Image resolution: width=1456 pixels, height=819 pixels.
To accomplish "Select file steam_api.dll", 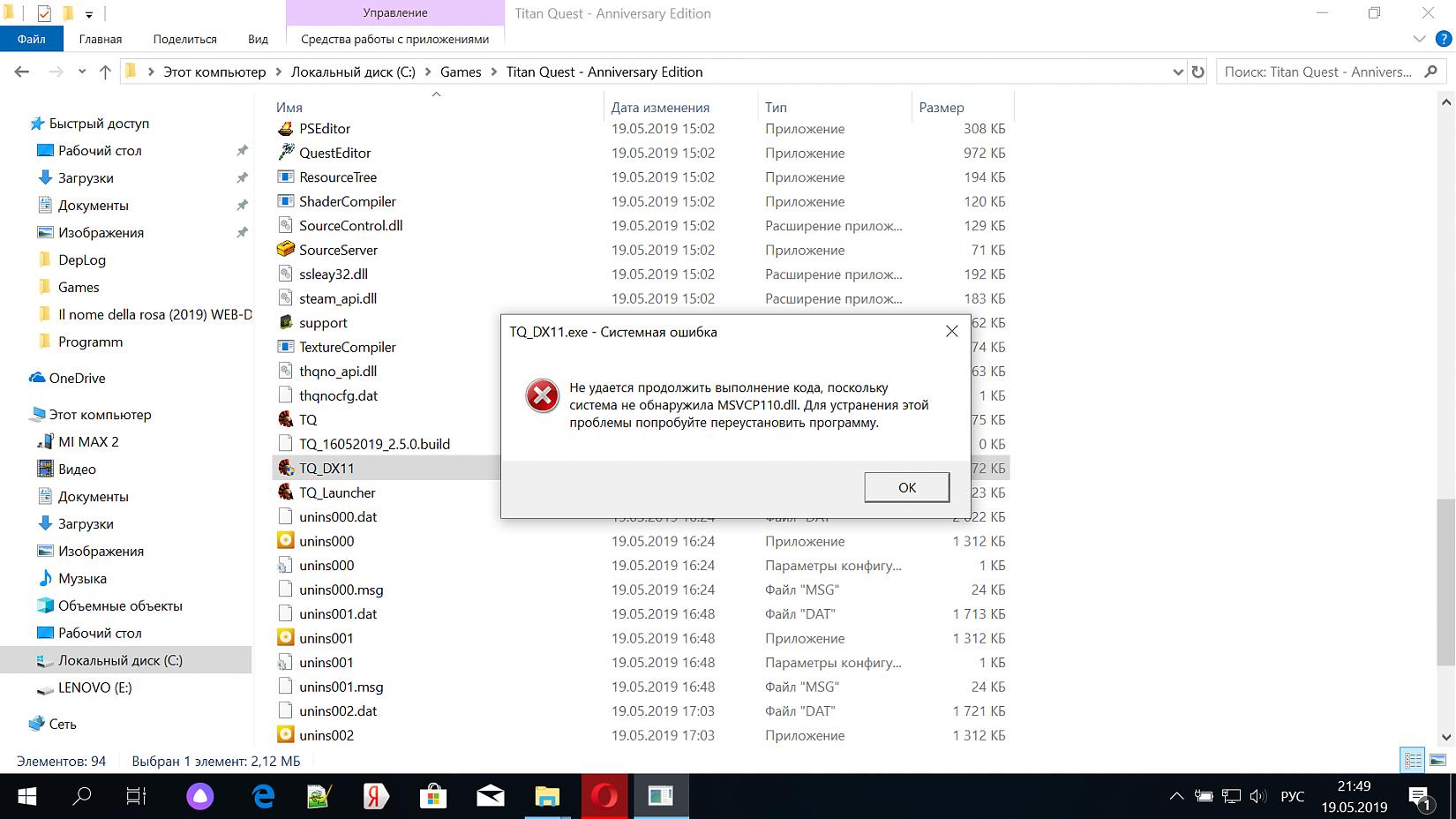I will 338,298.
